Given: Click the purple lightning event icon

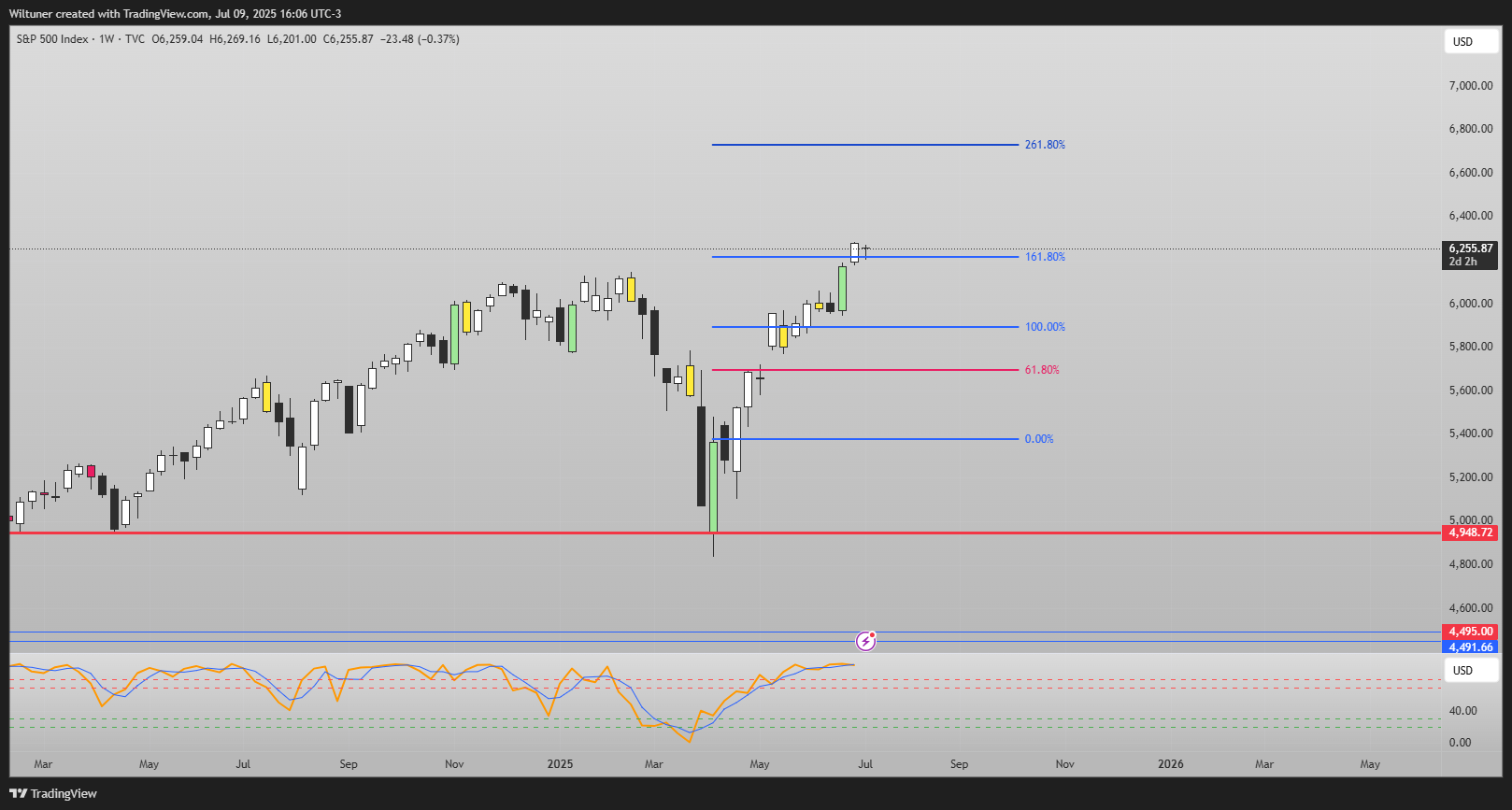Looking at the screenshot, I should pos(866,640).
